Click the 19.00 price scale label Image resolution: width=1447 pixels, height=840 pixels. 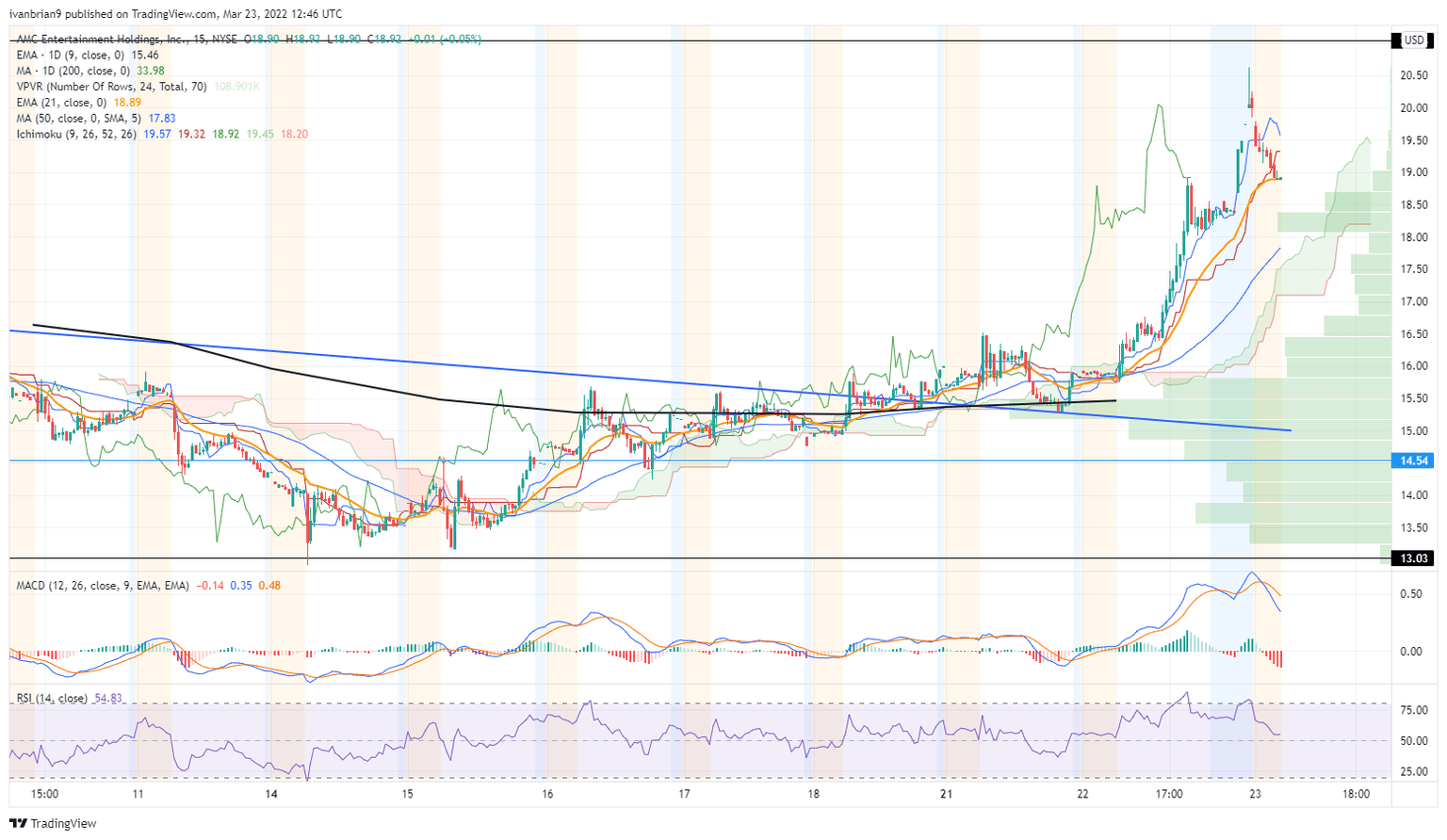click(1412, 173)
